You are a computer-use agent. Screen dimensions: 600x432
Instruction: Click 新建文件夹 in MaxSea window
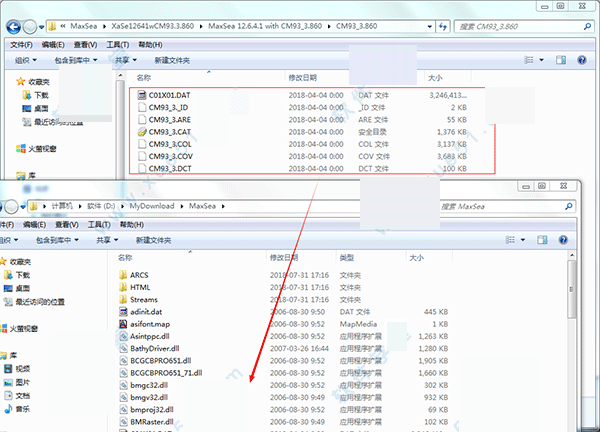click(153, 240)
